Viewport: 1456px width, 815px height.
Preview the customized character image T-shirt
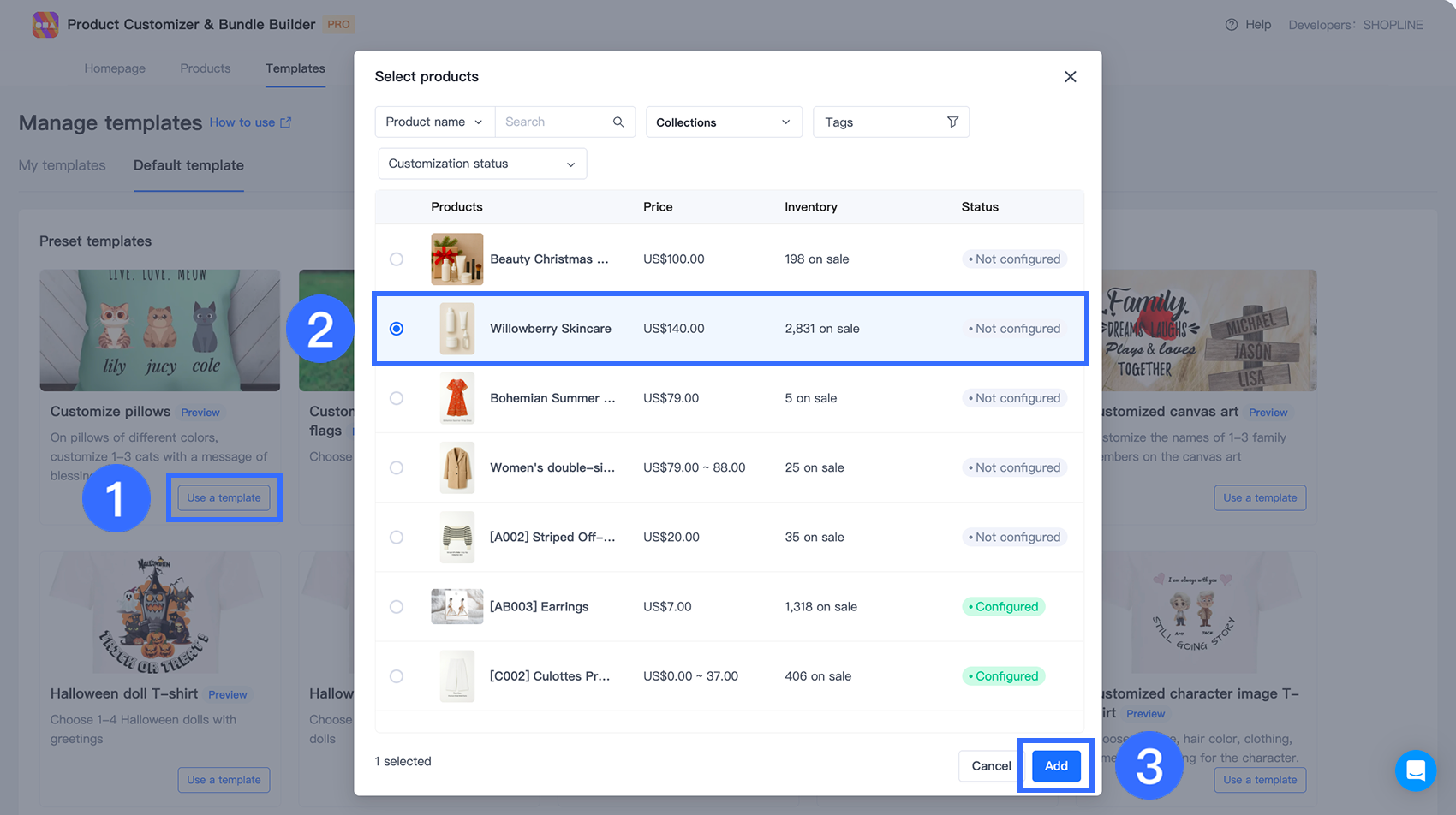tap(1145, 714)
